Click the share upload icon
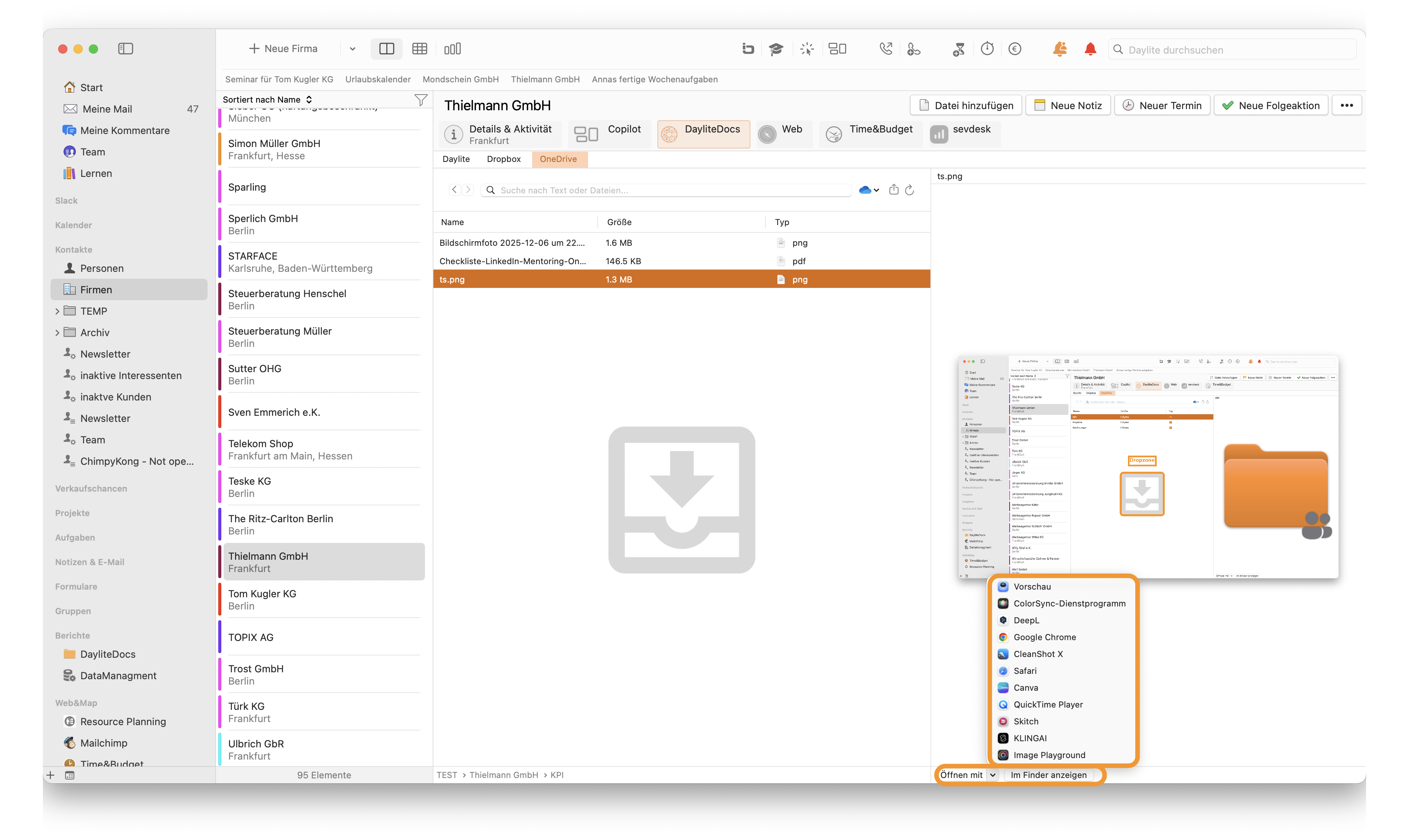The width and height of the screenshot is (1409, 840). click(893, 190)
